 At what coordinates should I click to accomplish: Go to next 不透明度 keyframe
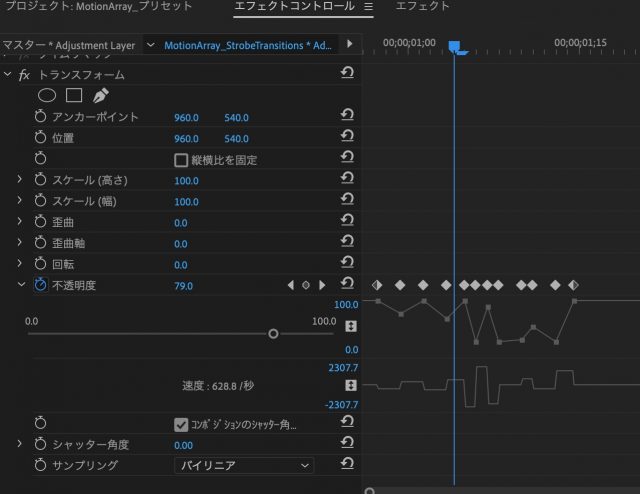(322, 285)
